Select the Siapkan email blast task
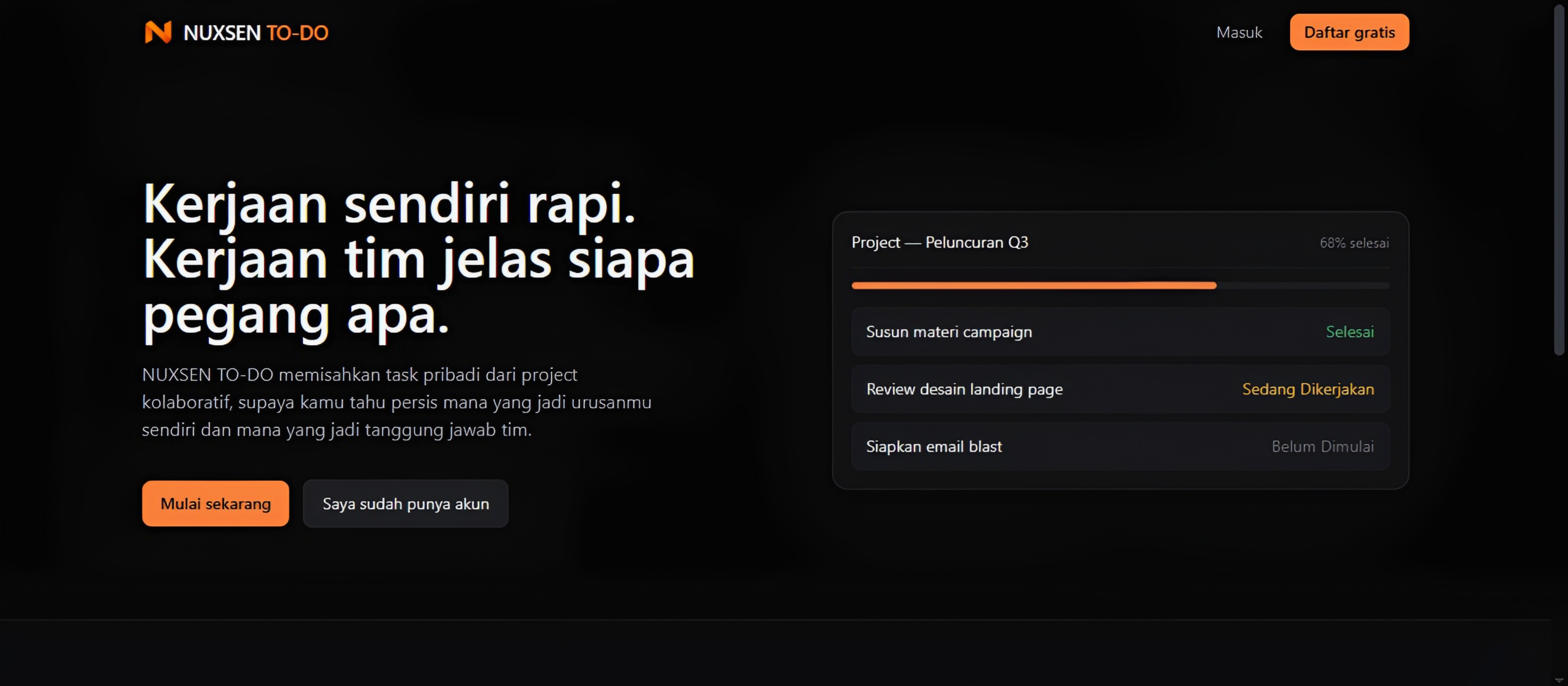Viewport: 1568px width, 686px height. tap(1120, 446)
